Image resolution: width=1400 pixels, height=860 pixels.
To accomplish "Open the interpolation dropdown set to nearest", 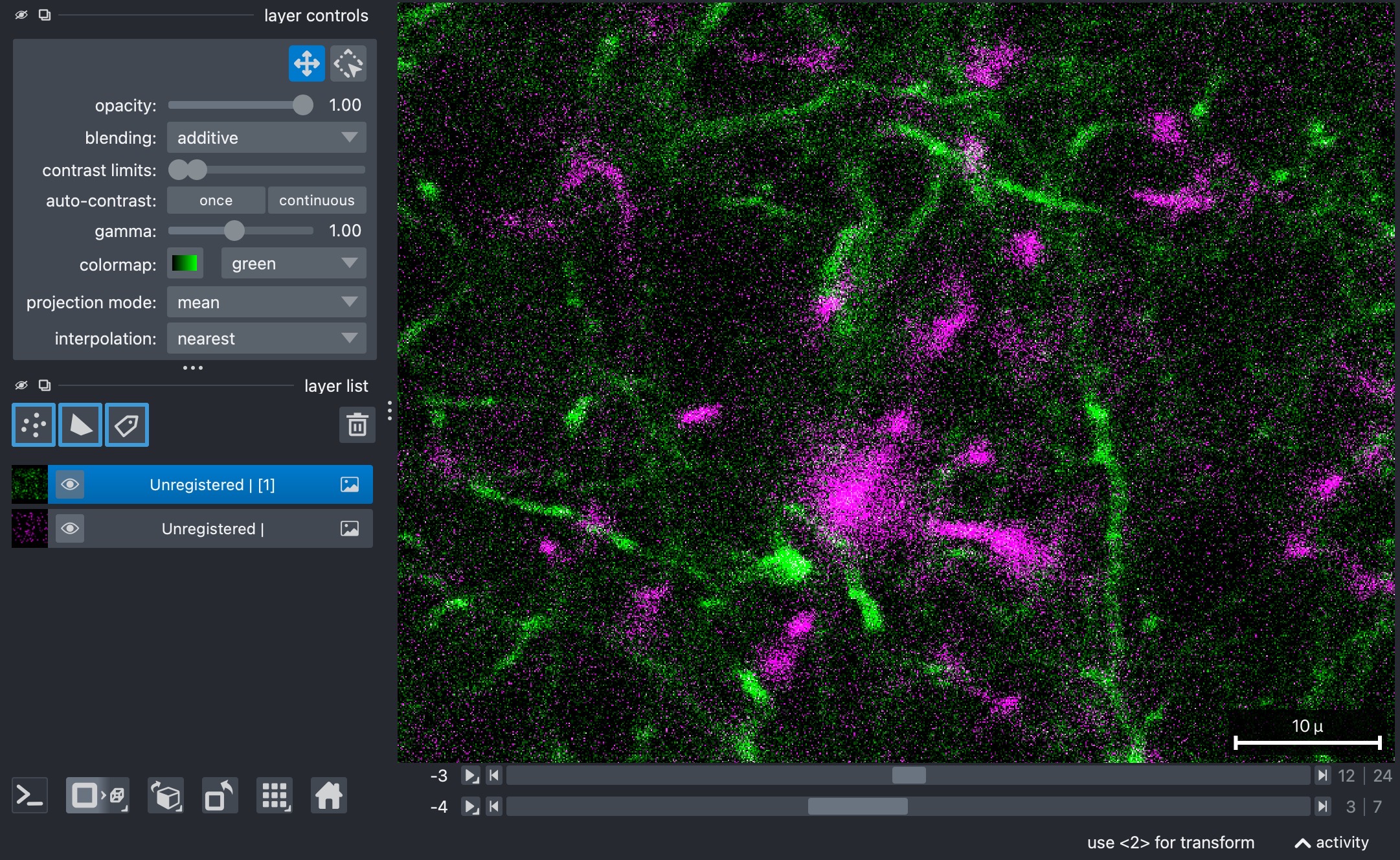I will click(x=267, y=338).
